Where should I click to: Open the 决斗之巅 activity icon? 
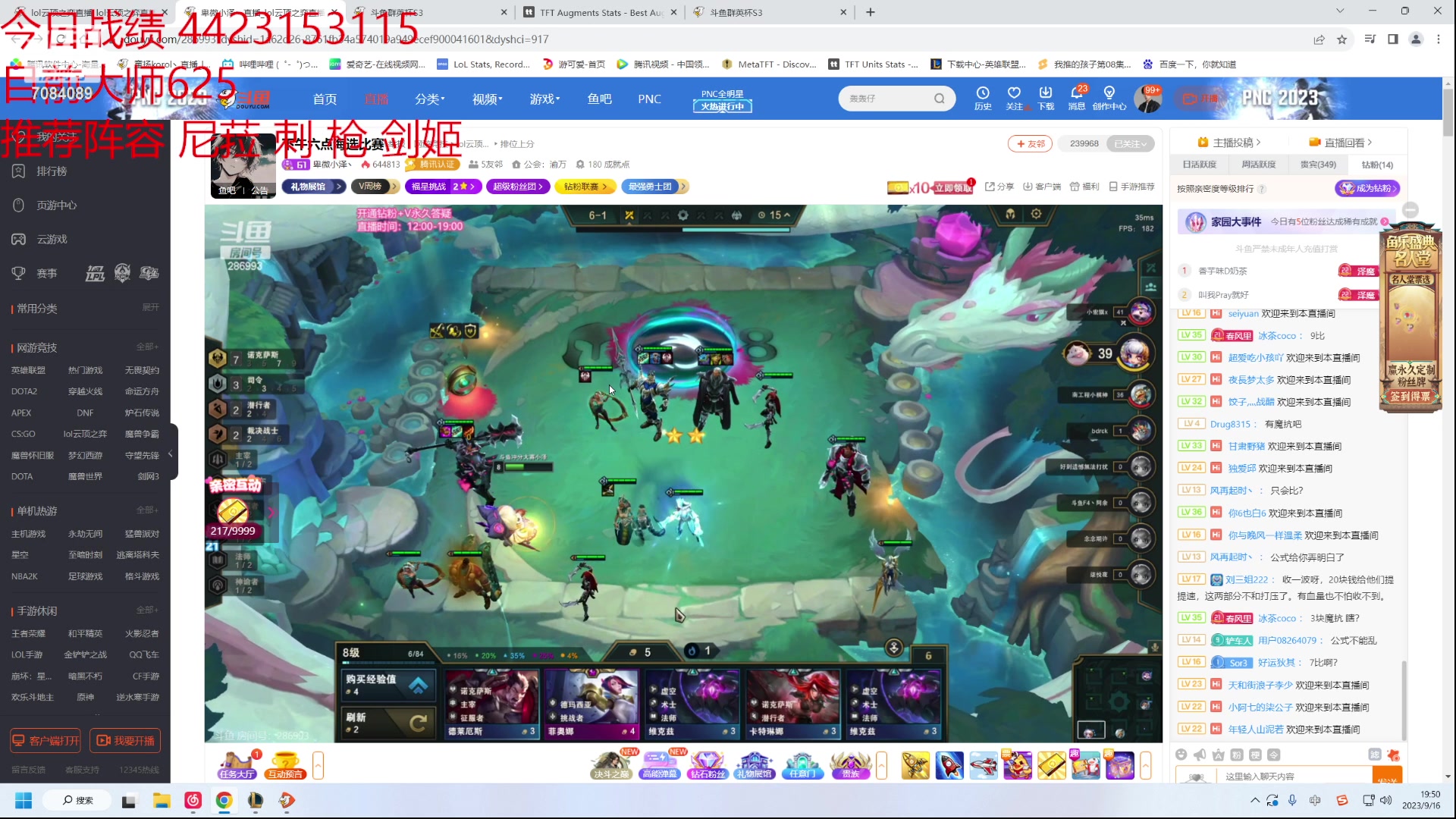click(x=612, y=765)
